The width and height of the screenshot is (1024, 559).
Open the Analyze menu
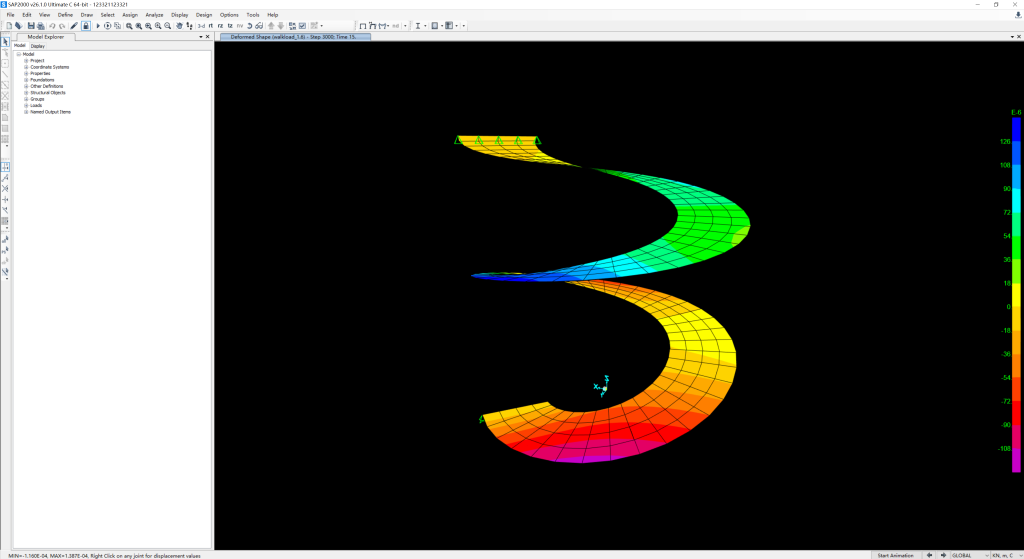pyautogui.click(x=154, y=15)
